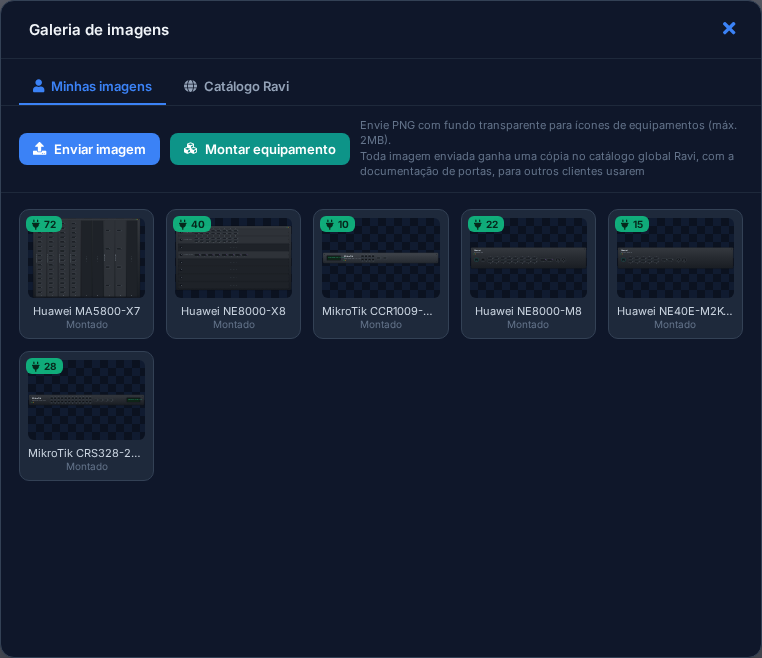Screen dimensions: 762x658
Task: Click the Huawei NE8000-X8 name label
Action: [x=233, y=311]
